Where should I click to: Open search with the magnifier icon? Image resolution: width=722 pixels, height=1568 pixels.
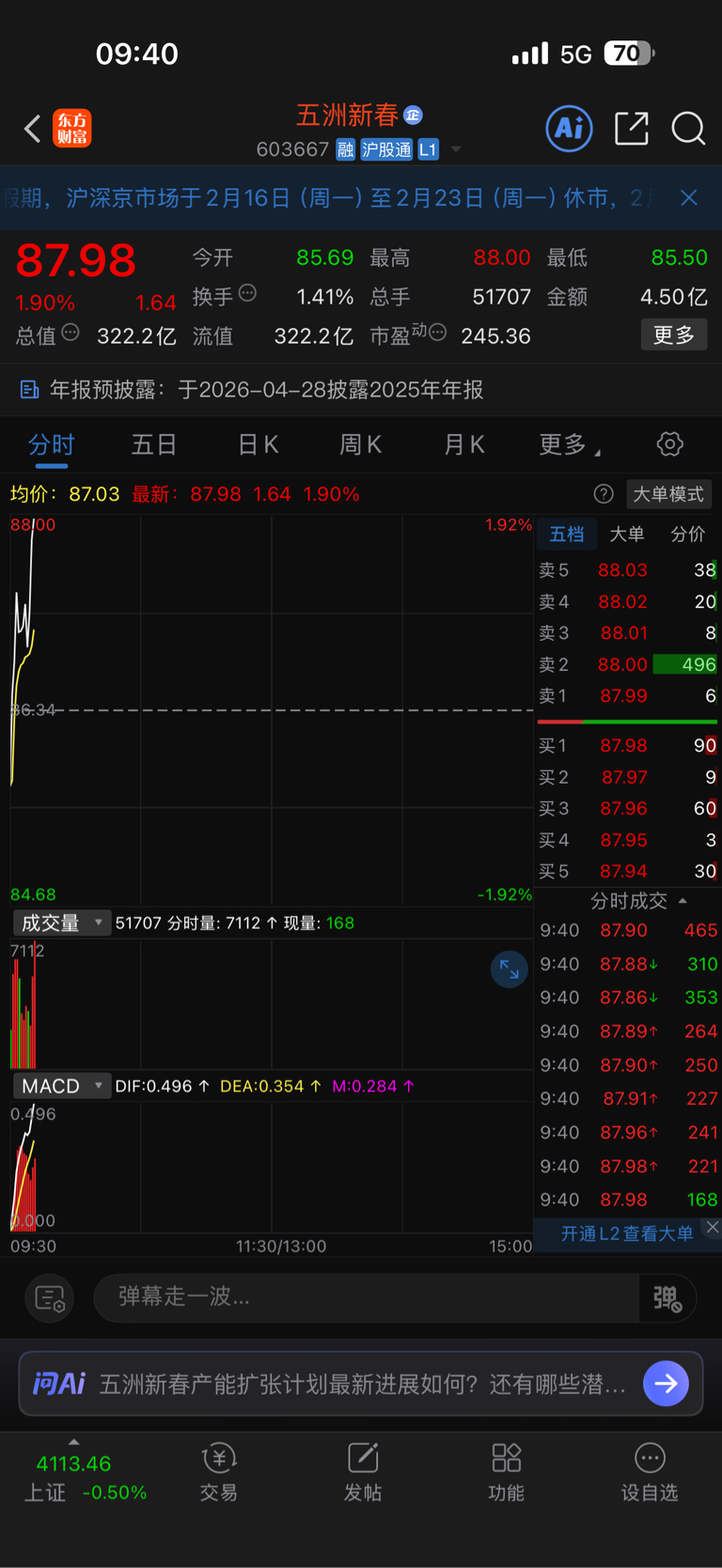[x=688, y=128]
